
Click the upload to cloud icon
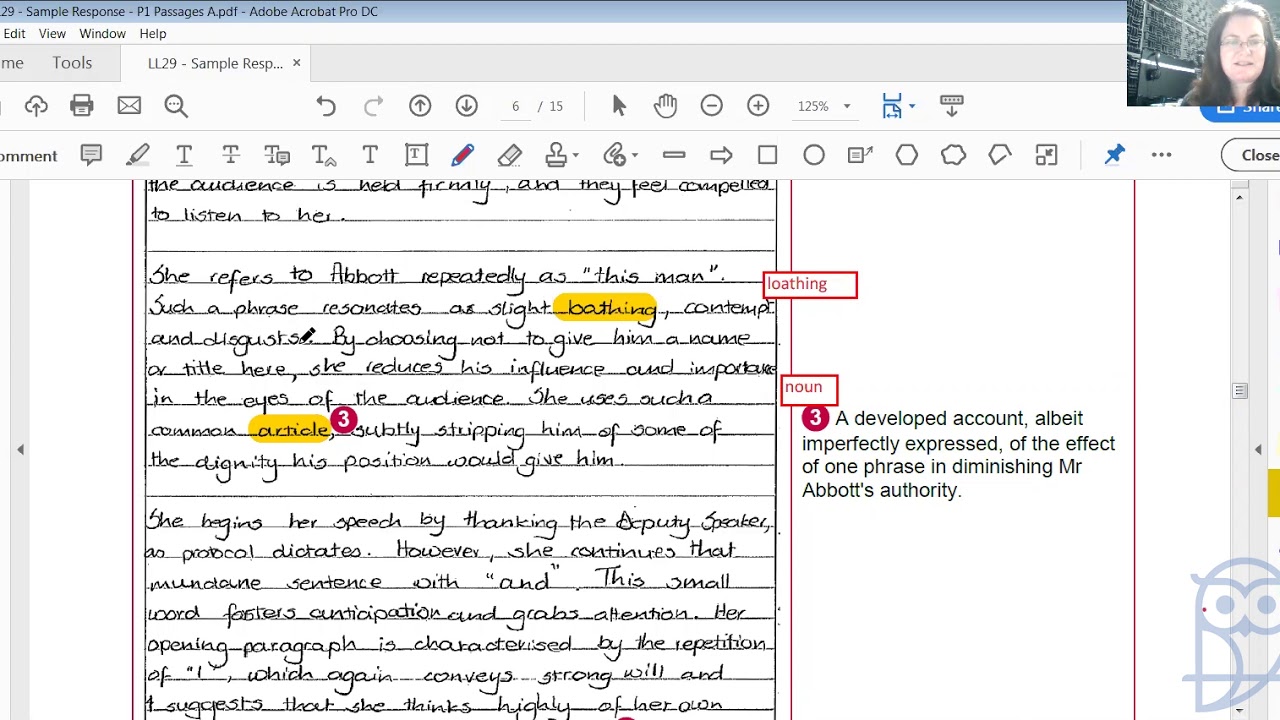[36, 106]
